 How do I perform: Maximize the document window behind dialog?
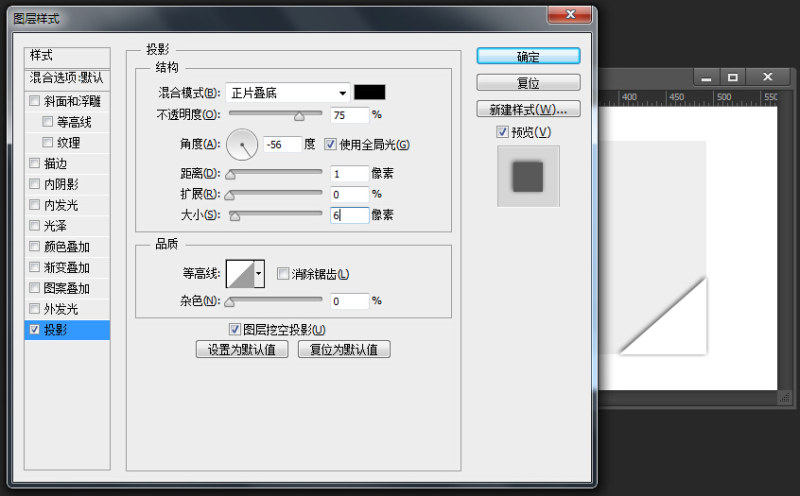pos(733,77)
